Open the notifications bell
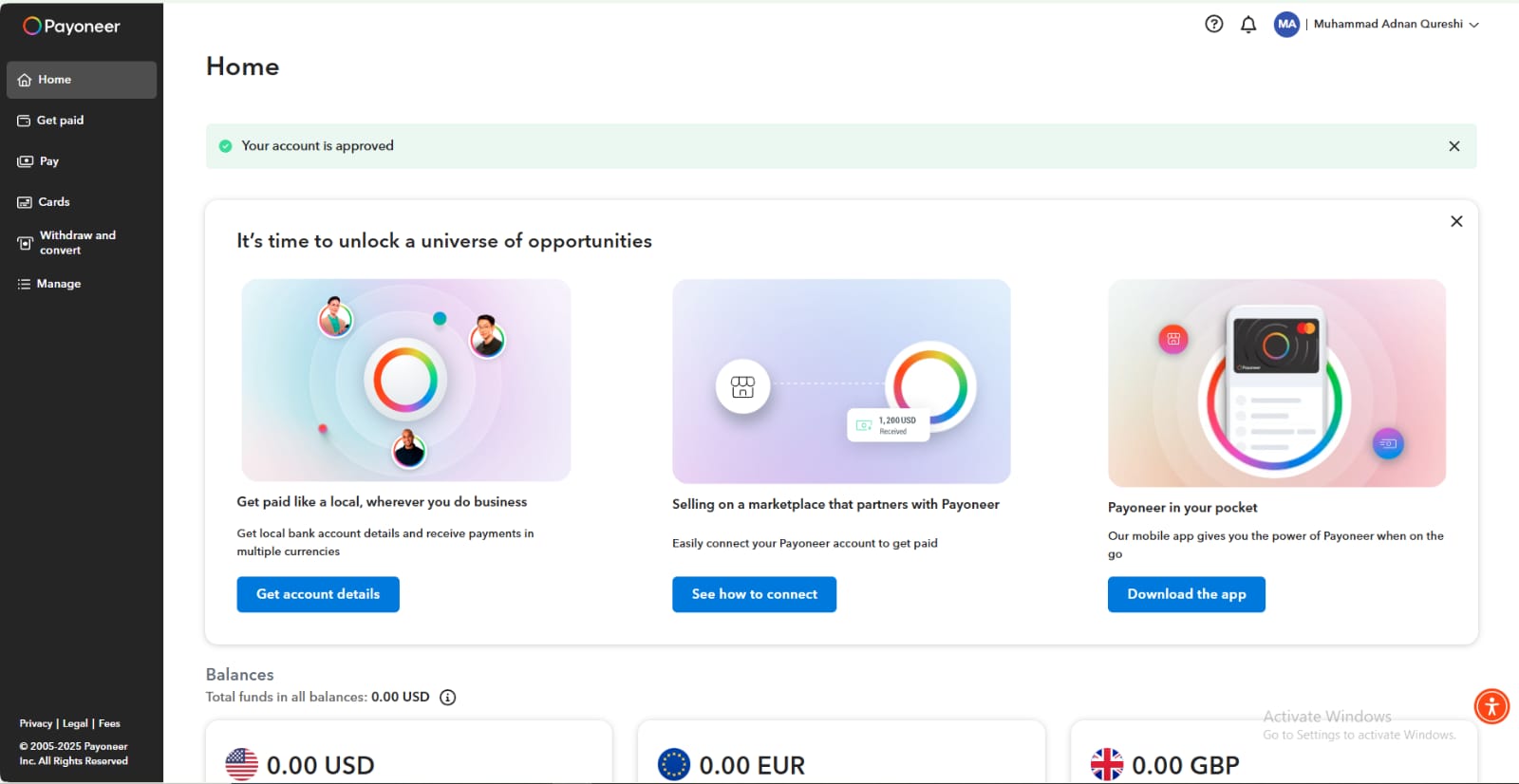1519x784 pixels. (1248, 25)
